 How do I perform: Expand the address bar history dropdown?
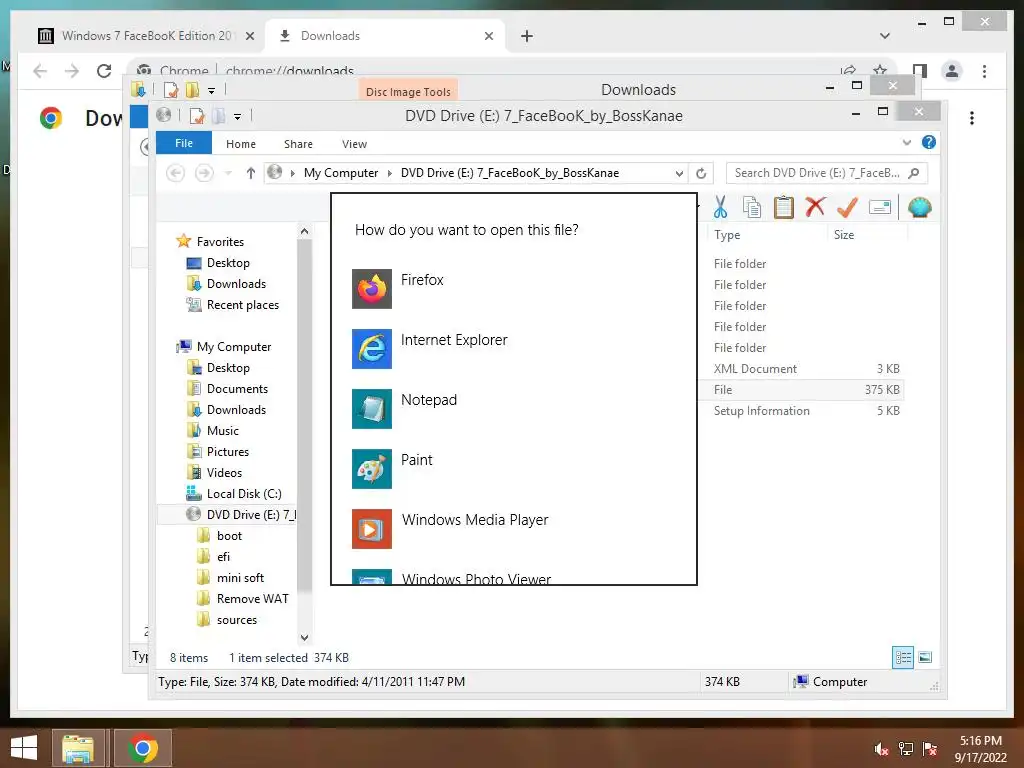point(679,173)
